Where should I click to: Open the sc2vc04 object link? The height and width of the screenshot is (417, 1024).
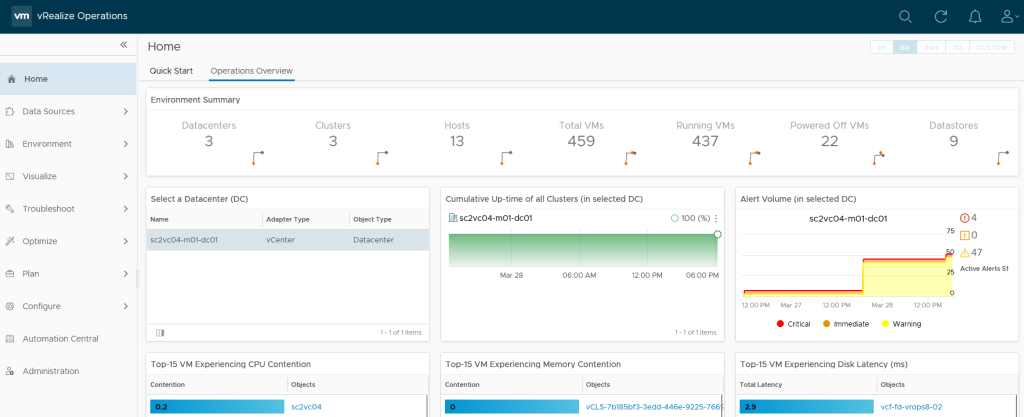306,407
